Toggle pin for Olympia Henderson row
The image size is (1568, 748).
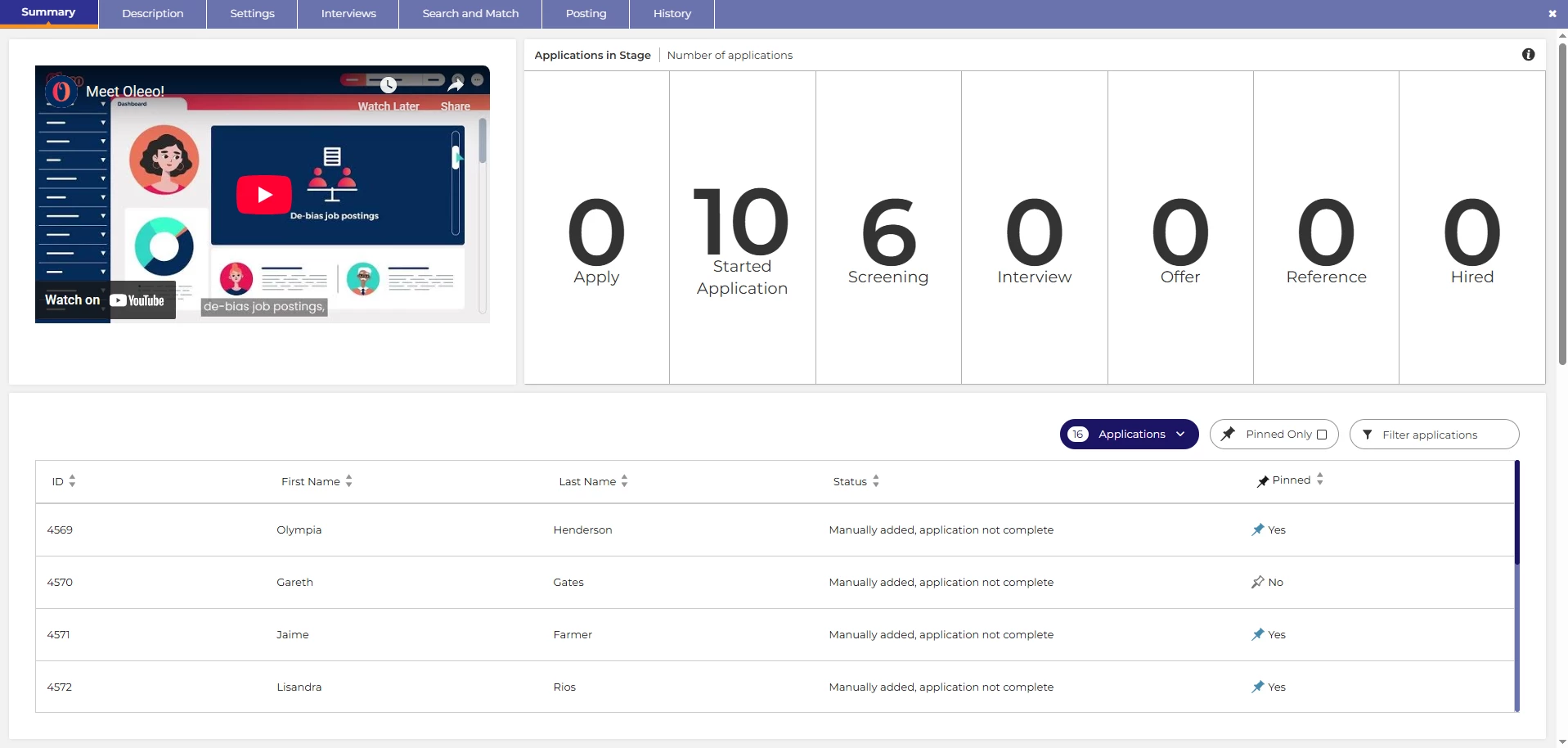(x=1258, y=530)
